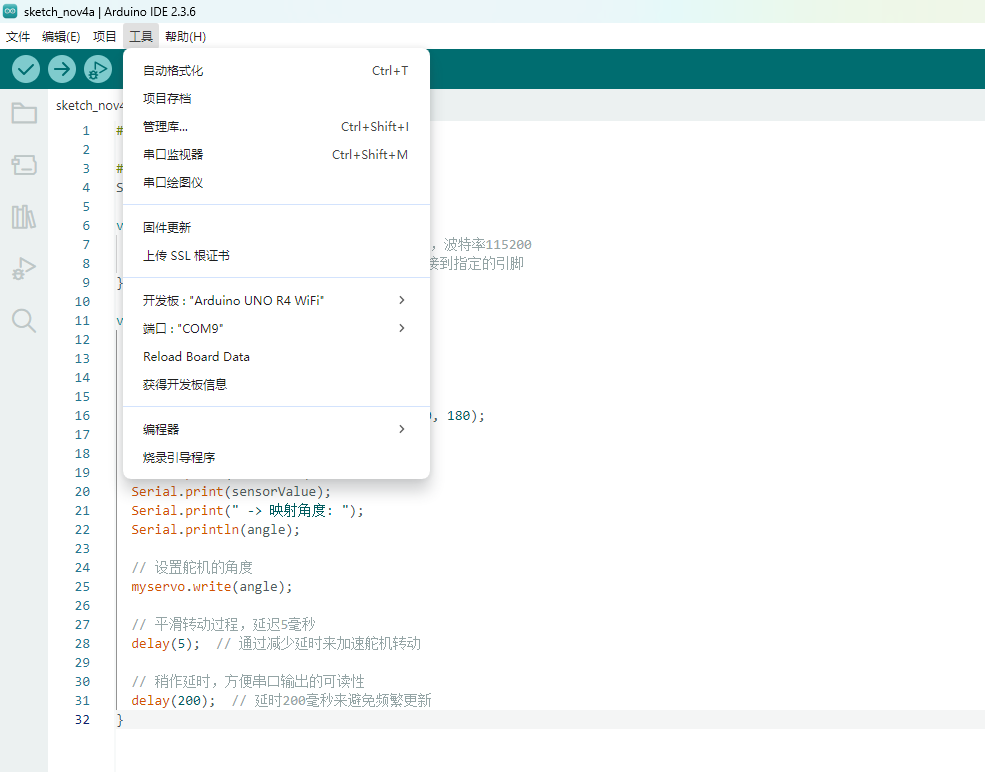Open the 文件 menu
The image size is (985, 772).
[x=18, y=36]
